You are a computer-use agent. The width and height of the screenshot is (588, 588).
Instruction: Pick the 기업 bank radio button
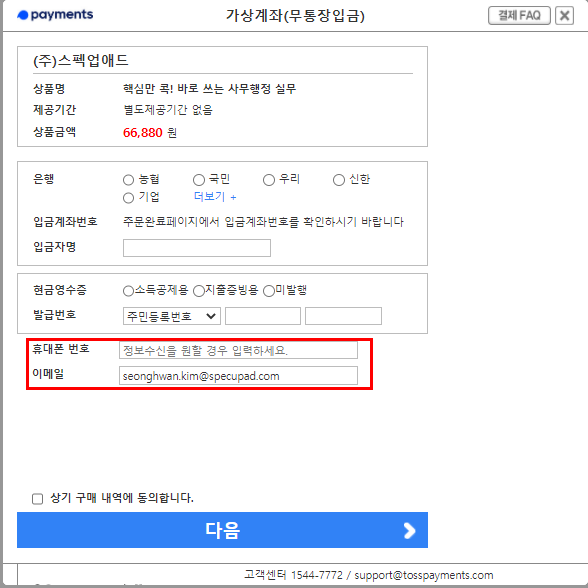click(x=128, y=198)
